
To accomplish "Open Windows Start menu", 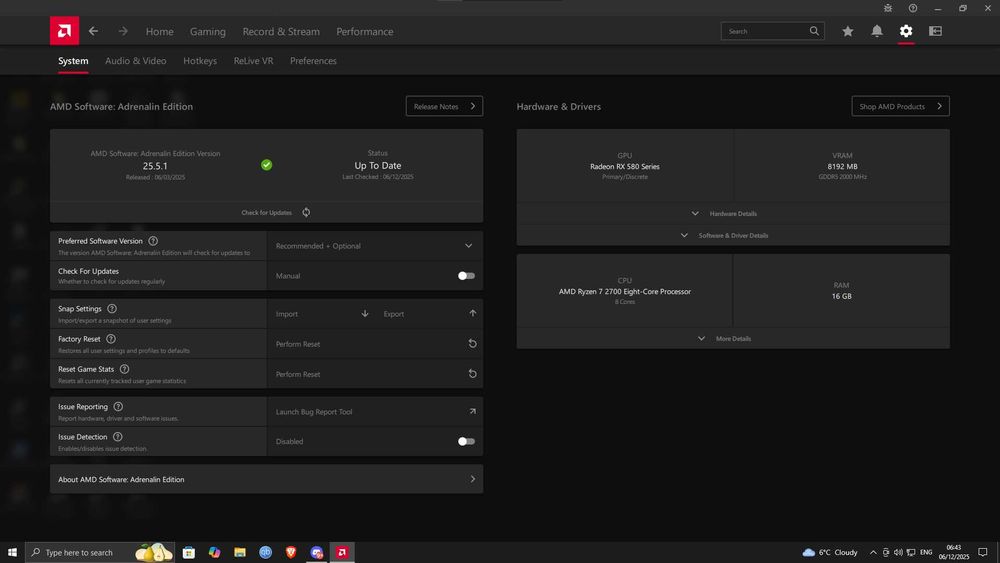I will (12, 552).
